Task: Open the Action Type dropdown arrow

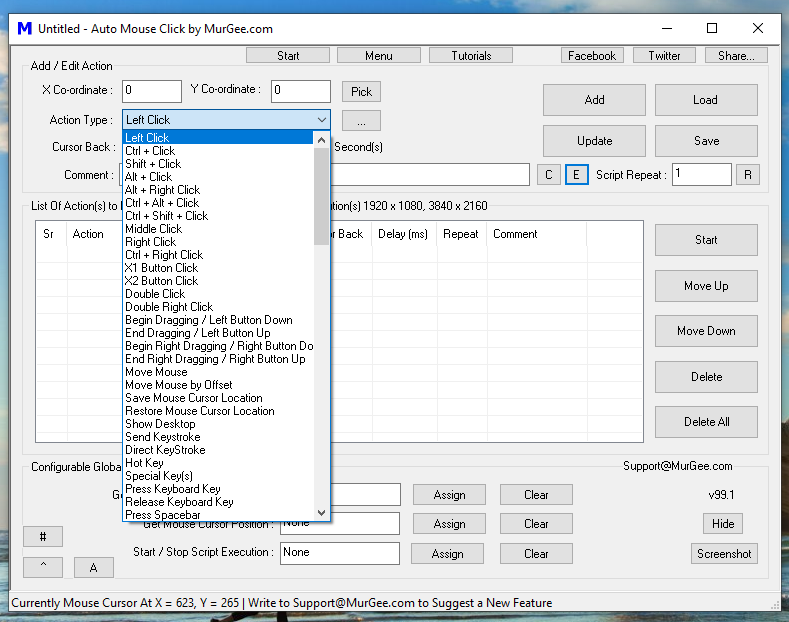Action: [322, 120]
